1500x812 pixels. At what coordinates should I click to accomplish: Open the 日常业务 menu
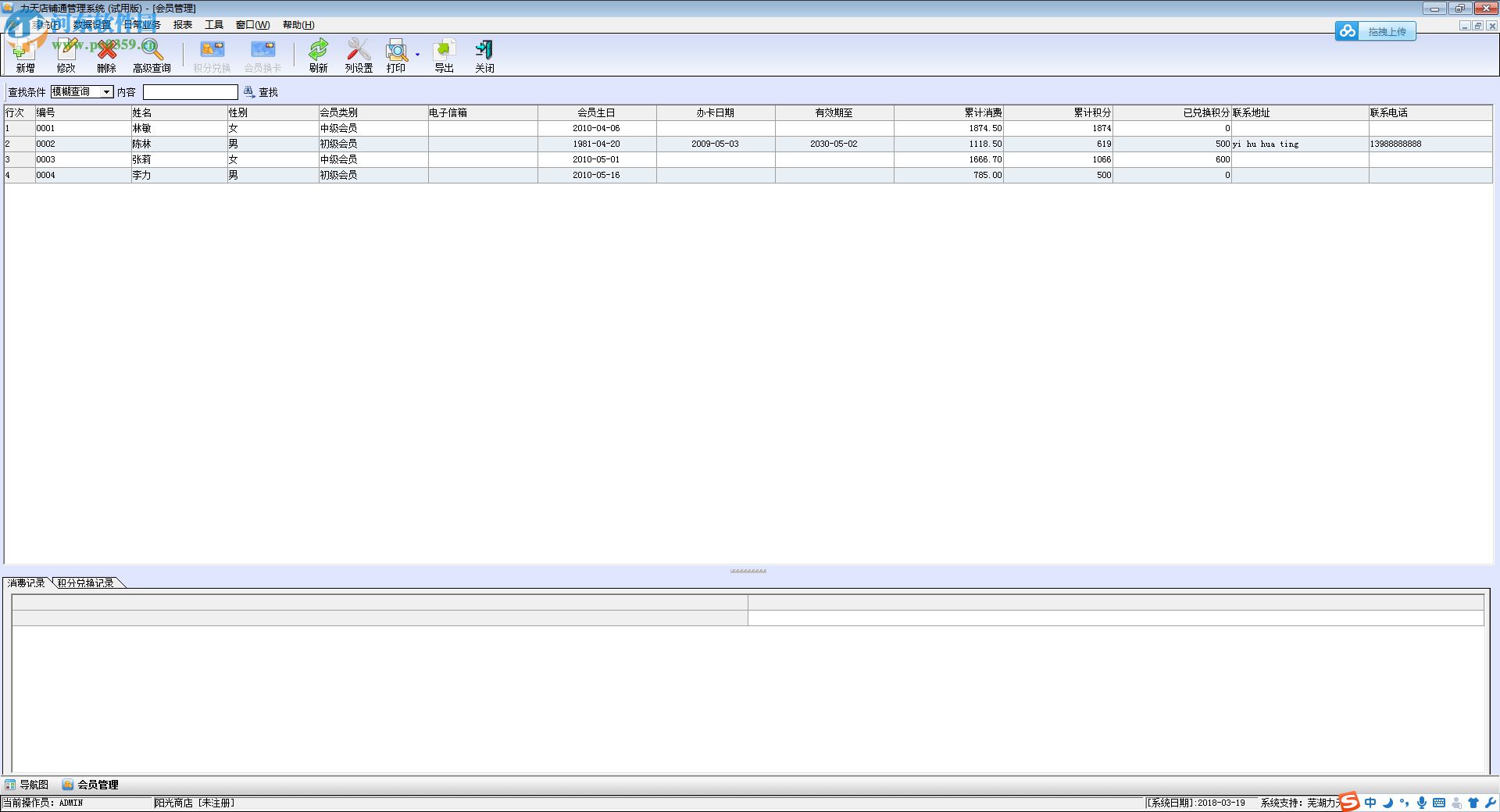tap(142, 25)
